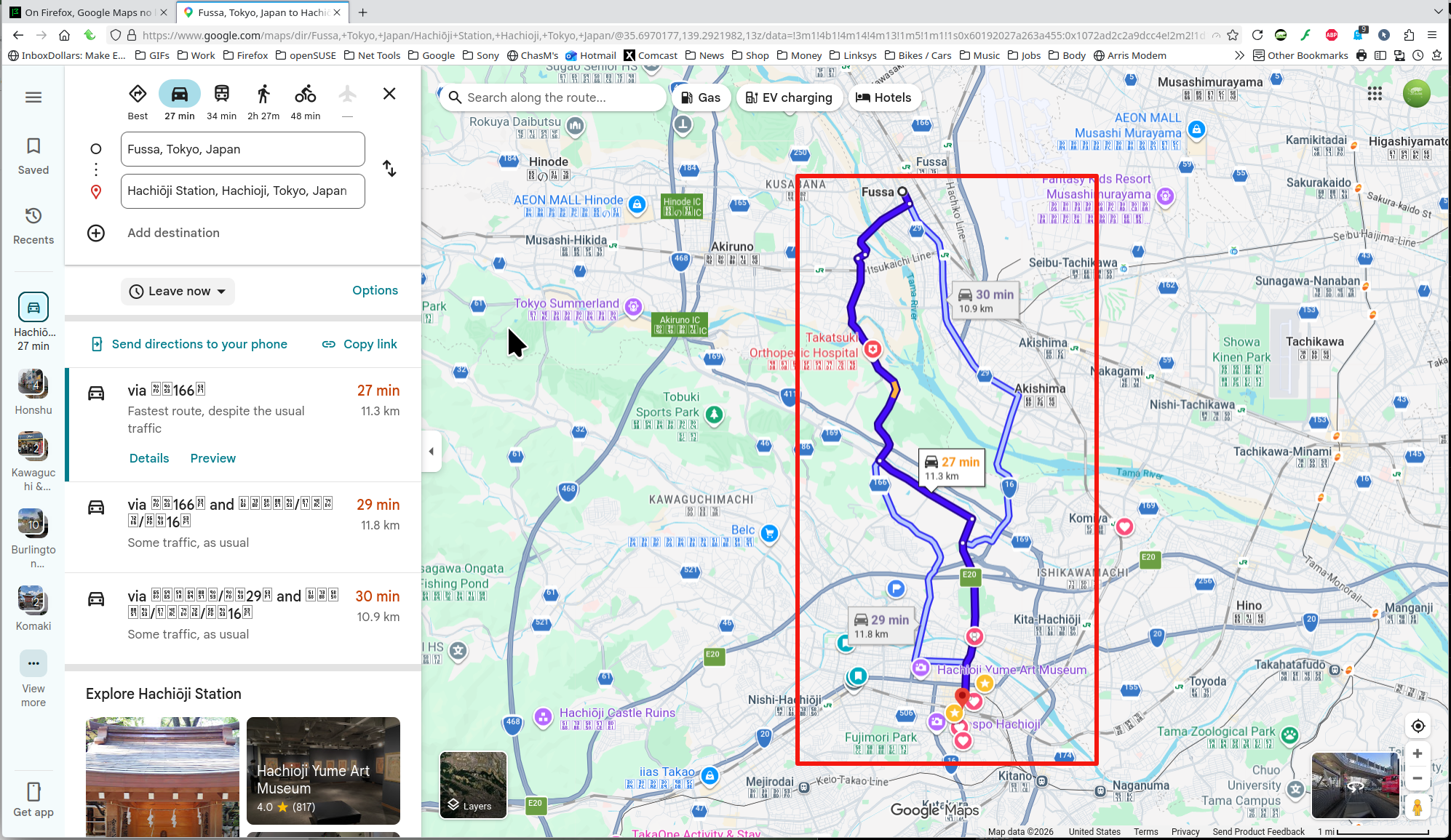Viewport: 1451px width, 840px height.
Task: Click the show your location button
Action: (1418, 726)
